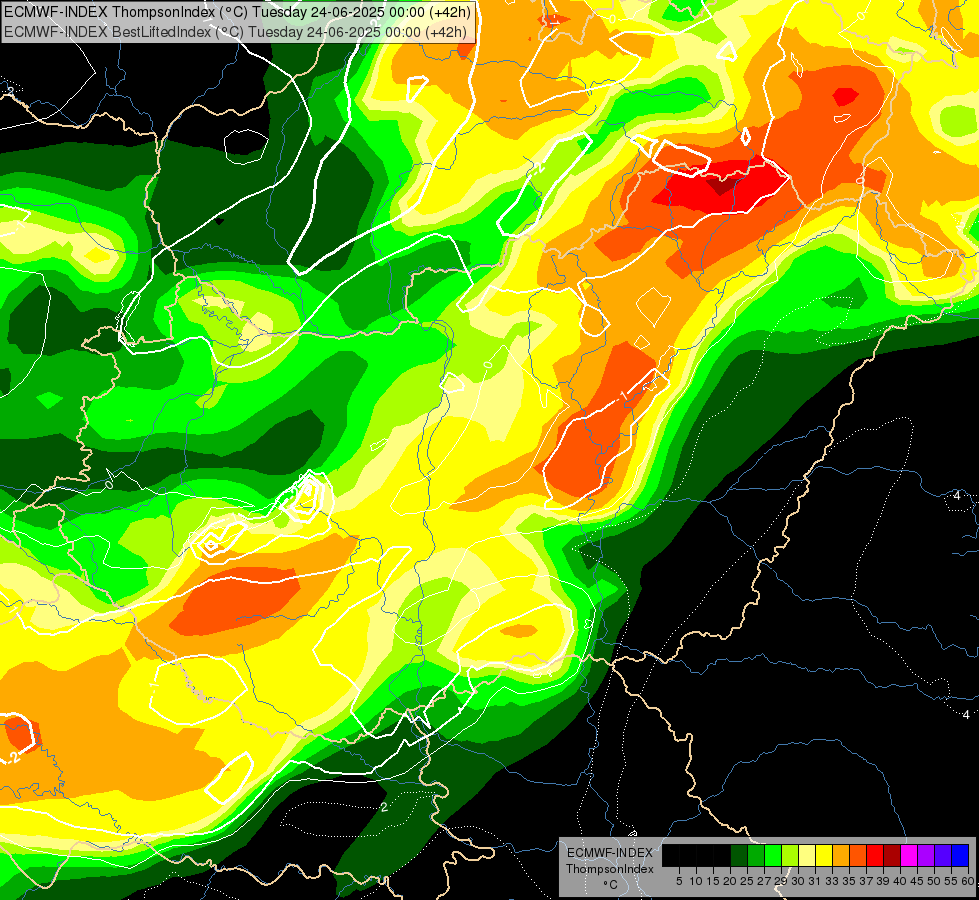The height and width of the screenshot is (900, 979).
Task: Click the dark green 20–25 legend swatch
Action: click(739, 855)
